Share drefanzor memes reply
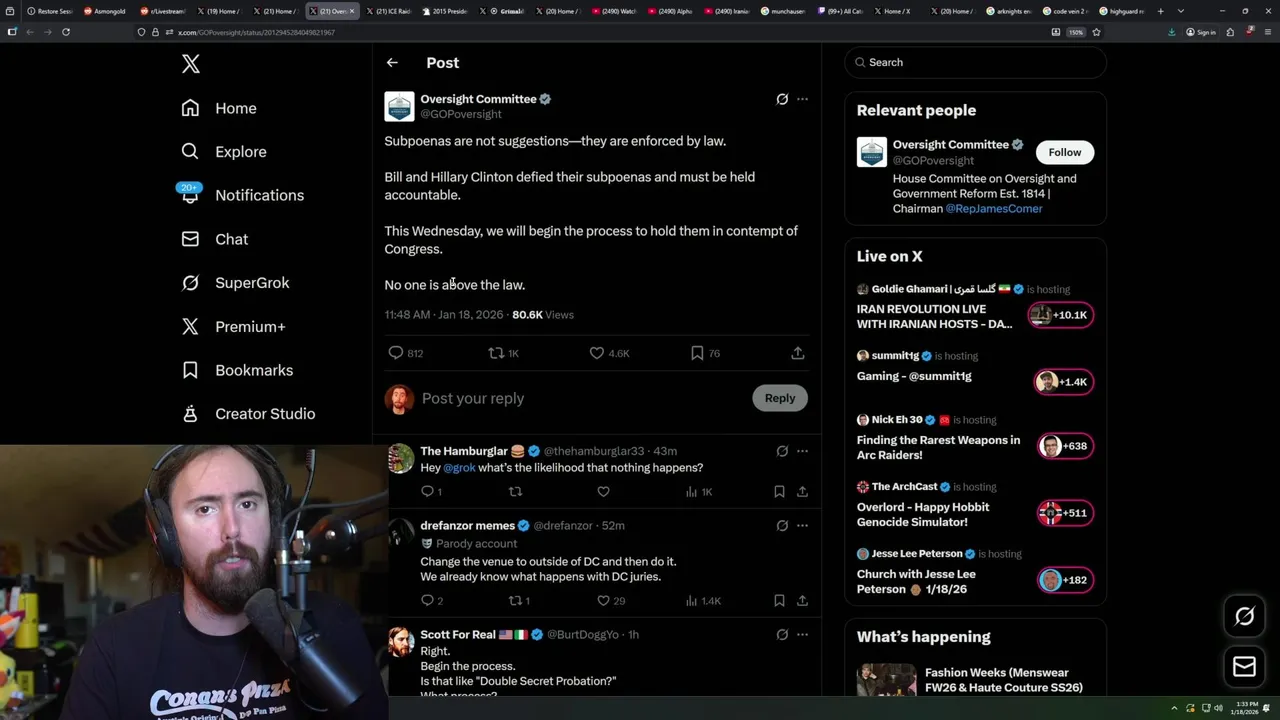 pyautogui.click(x=802, y=601)
